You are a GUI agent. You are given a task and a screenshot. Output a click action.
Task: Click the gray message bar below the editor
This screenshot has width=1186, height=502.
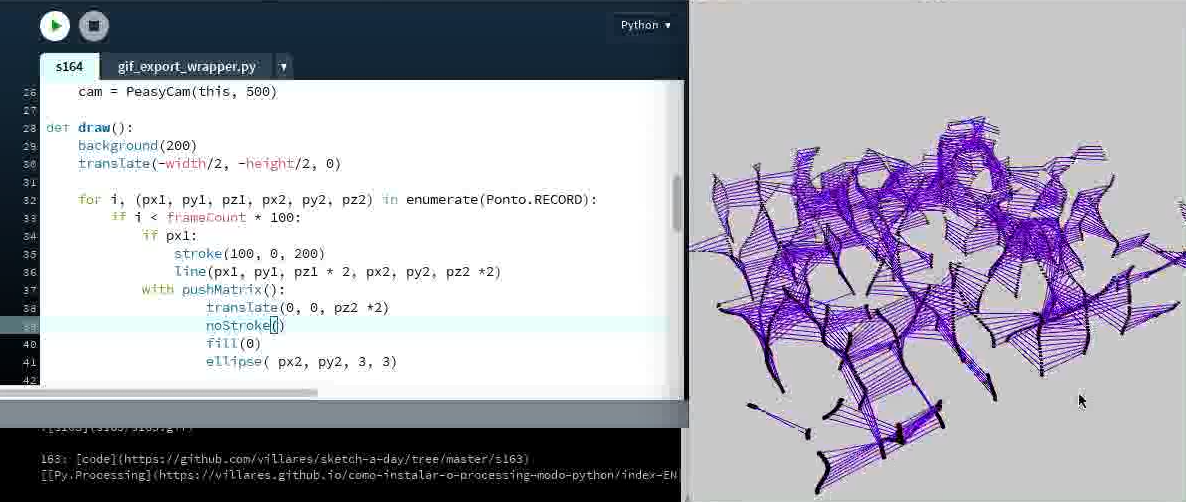pyautogui.click(x=340, y=413)
